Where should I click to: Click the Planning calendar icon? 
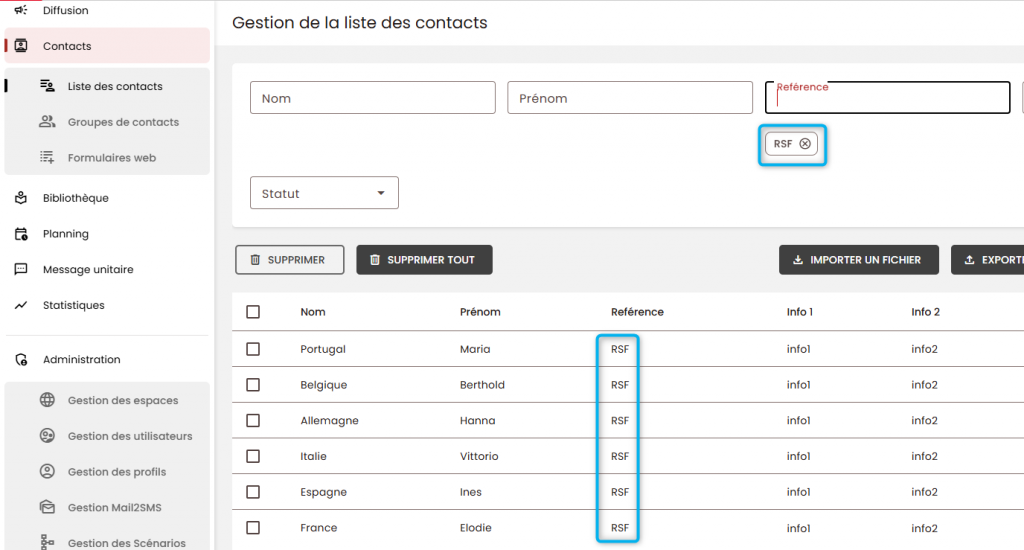pos(21,234)
